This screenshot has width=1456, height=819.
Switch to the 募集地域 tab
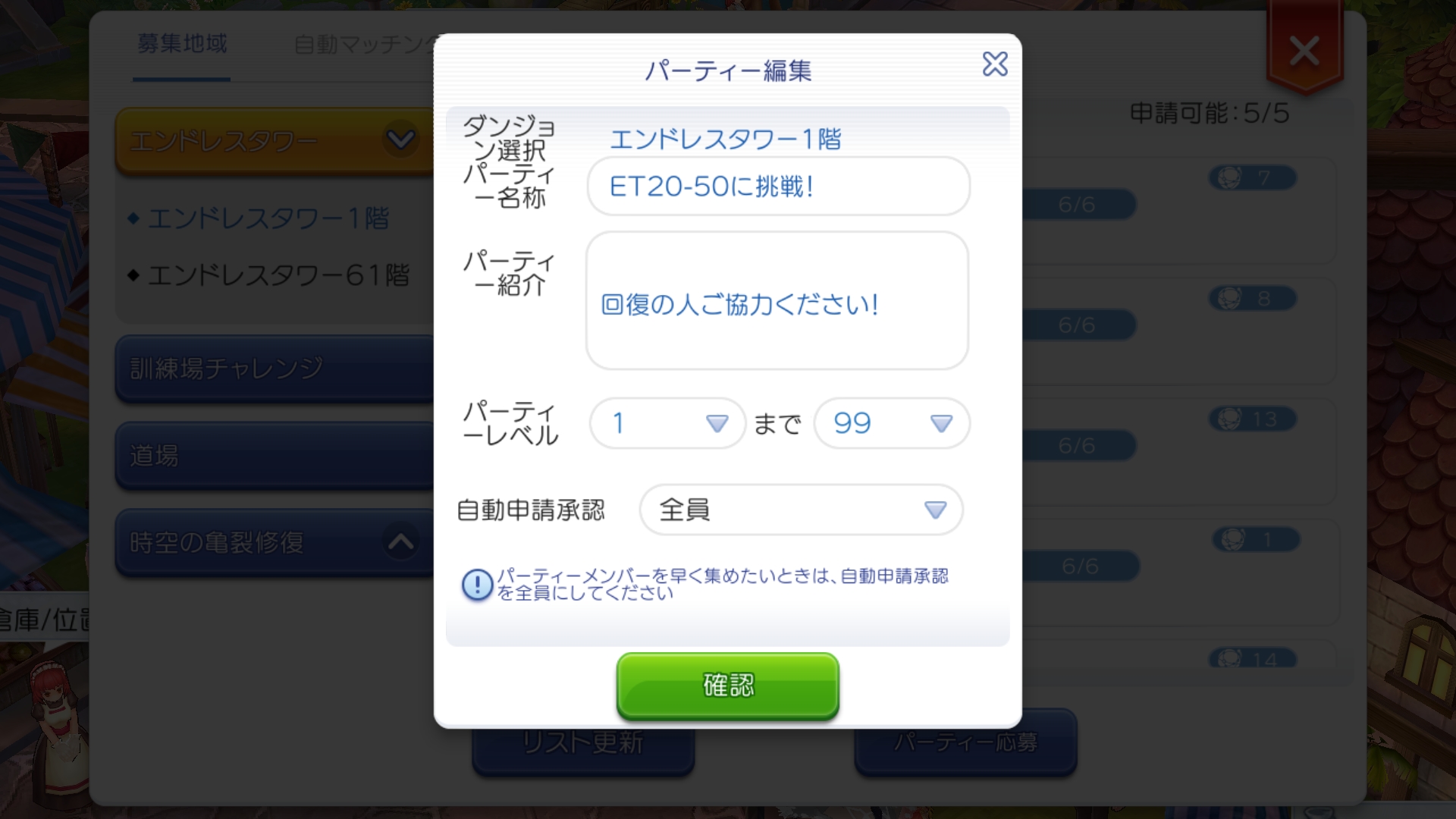(182, 44)
